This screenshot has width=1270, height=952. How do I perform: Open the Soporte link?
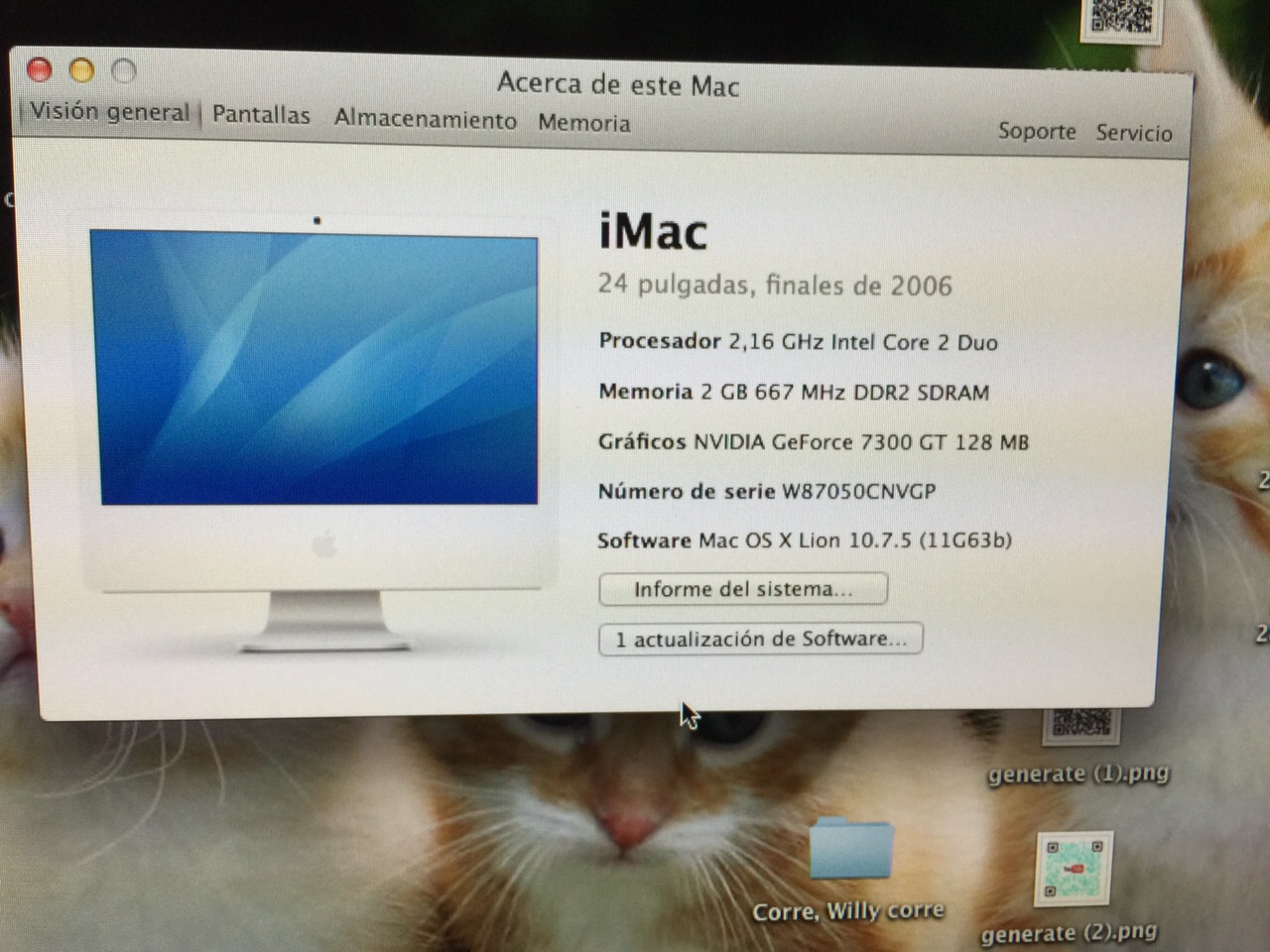[1037, 131]
